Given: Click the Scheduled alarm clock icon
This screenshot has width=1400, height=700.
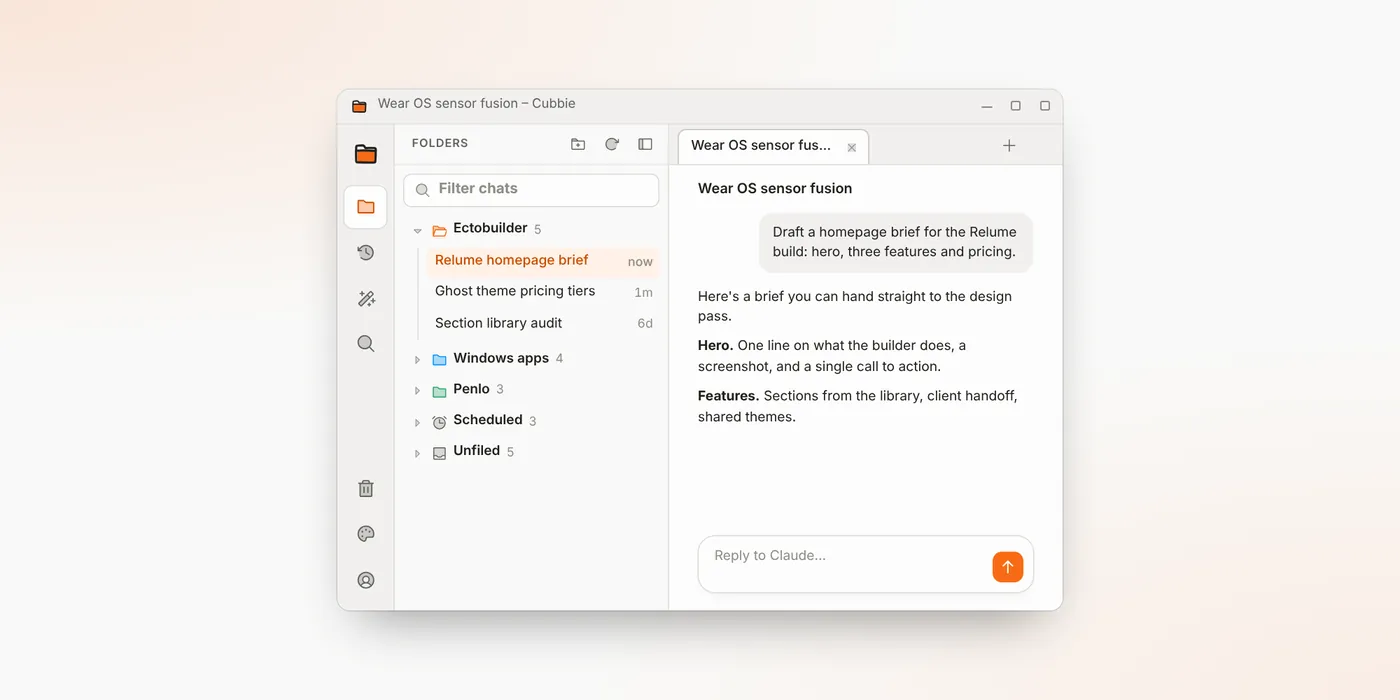Looking at the screenshot, I should point(439,422).
